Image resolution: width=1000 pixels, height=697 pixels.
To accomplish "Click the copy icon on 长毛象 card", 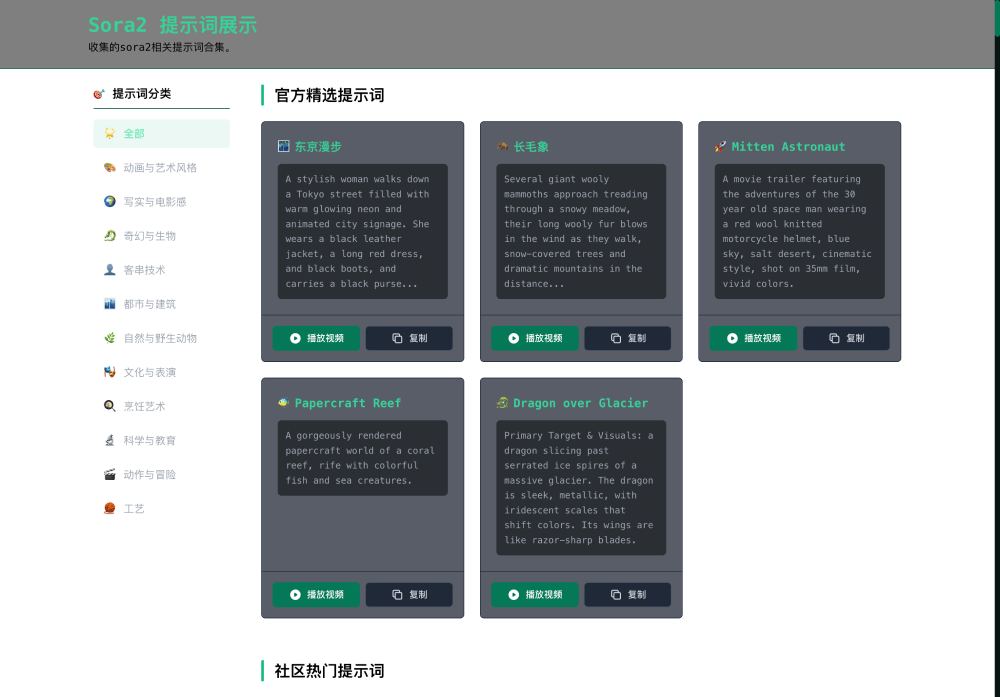I will click(615, 338).
